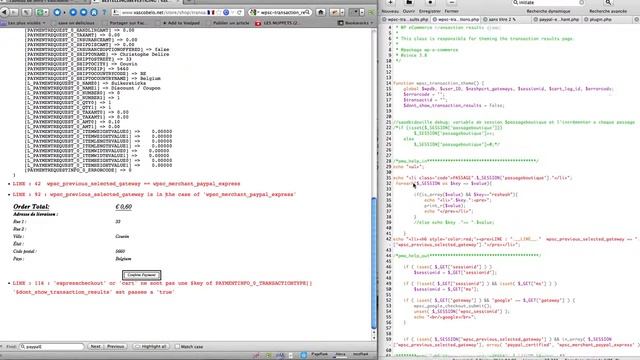Switch to 'wpsc-tra...tions.php' editor tab
Viewport: 640px width, 360px height.
point(456,19)
